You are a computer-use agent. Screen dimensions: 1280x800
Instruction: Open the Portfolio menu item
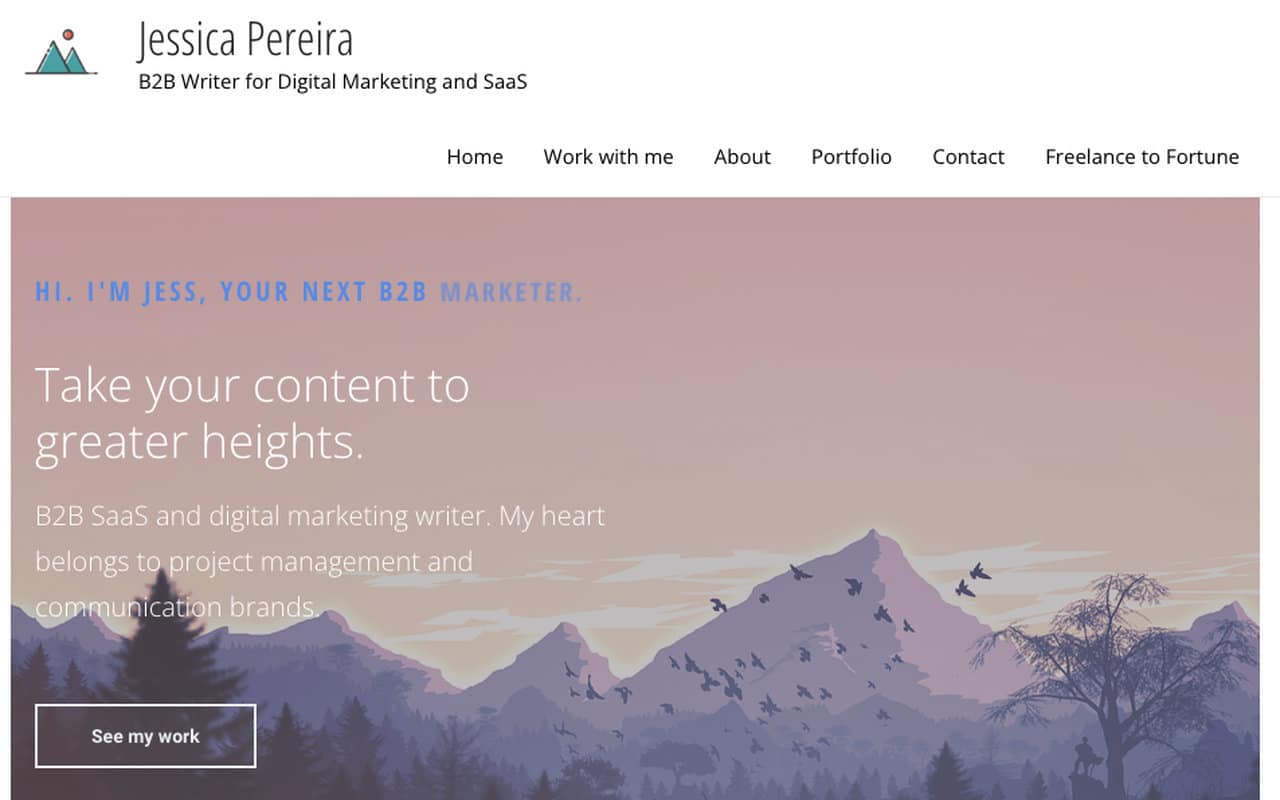tap(851, 157)
